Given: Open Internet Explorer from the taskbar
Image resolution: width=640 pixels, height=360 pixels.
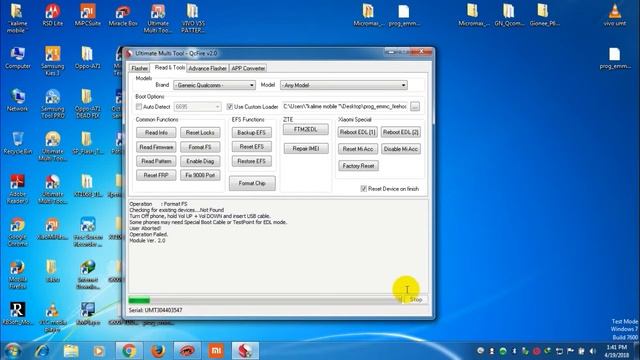Looking at the screenshot, I should (x=42, y=351).
